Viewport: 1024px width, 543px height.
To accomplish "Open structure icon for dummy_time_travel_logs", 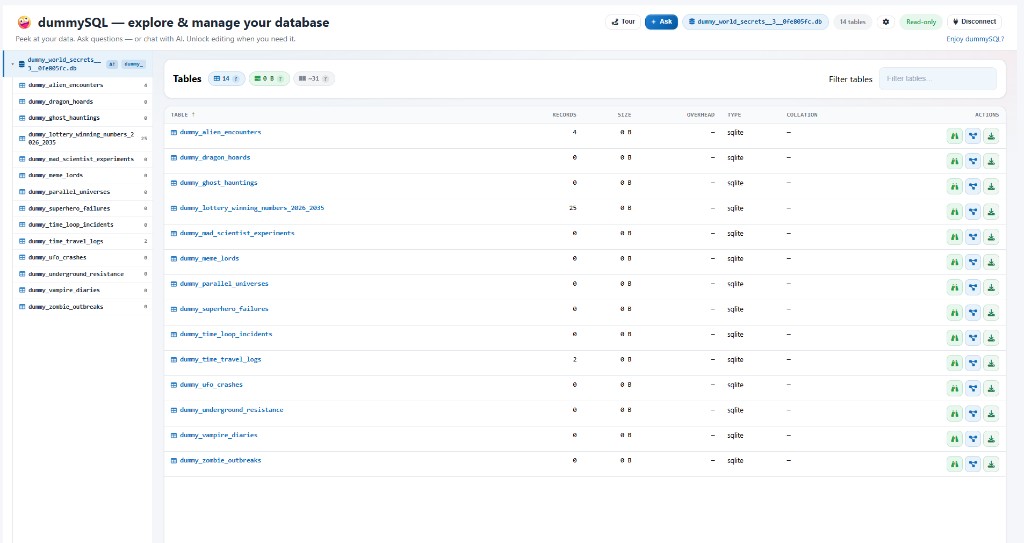I will coord(973,363).
